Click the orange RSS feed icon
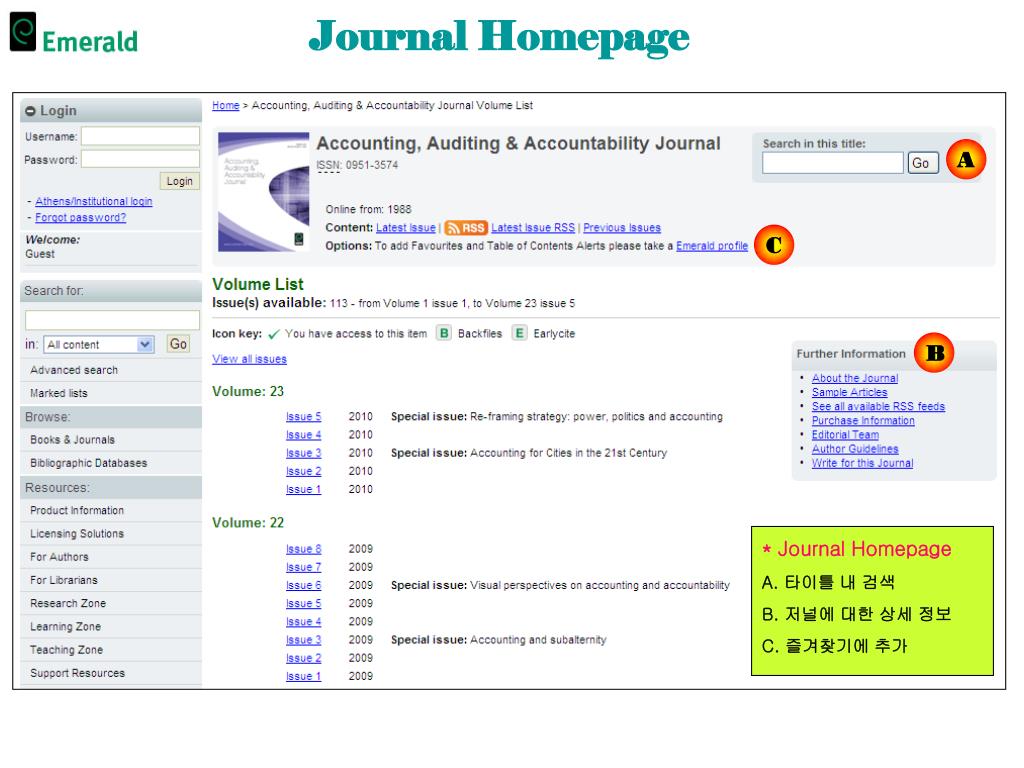 [x=465, y=228]
